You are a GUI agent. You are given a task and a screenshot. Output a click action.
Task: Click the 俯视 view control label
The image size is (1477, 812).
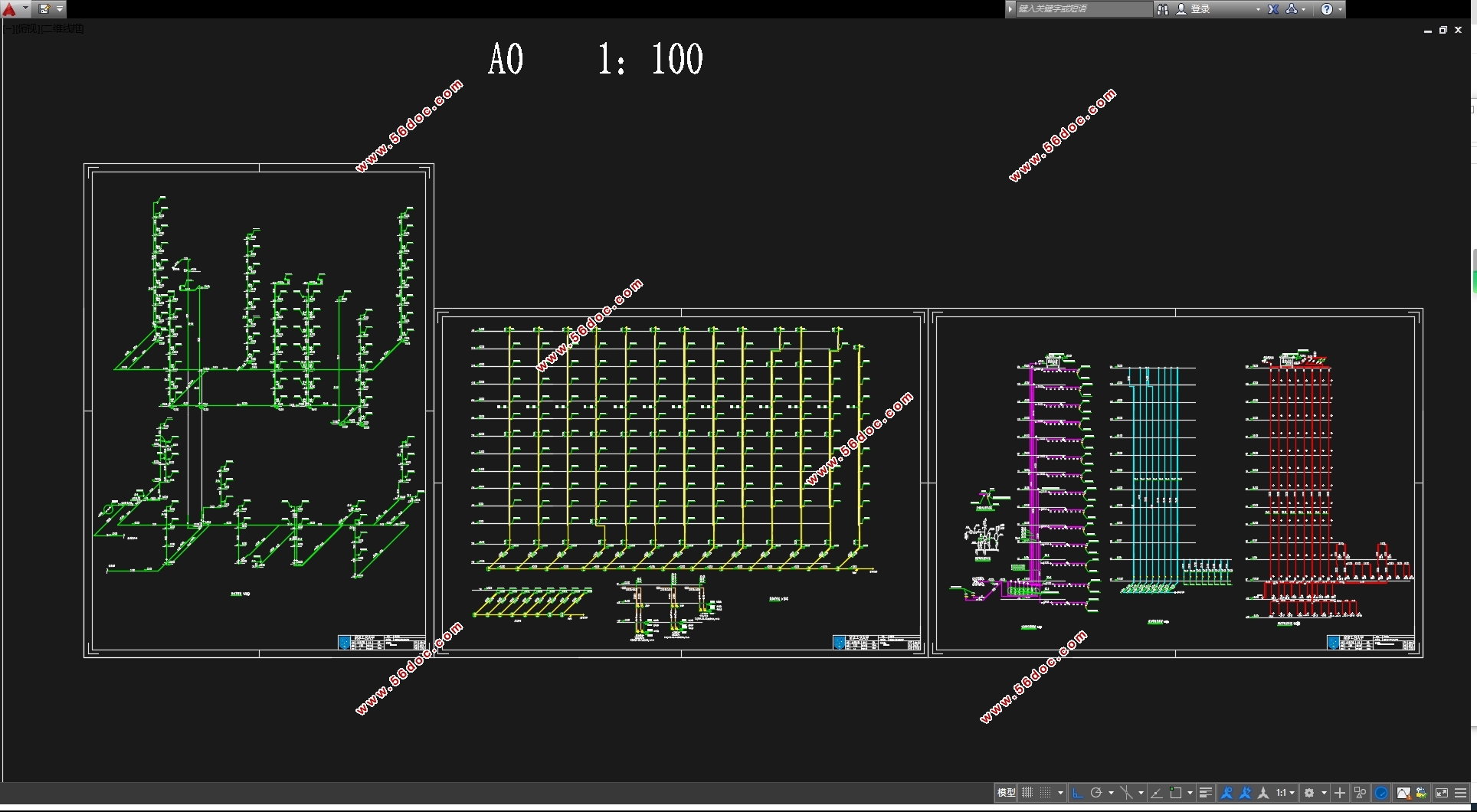[26, 29]
